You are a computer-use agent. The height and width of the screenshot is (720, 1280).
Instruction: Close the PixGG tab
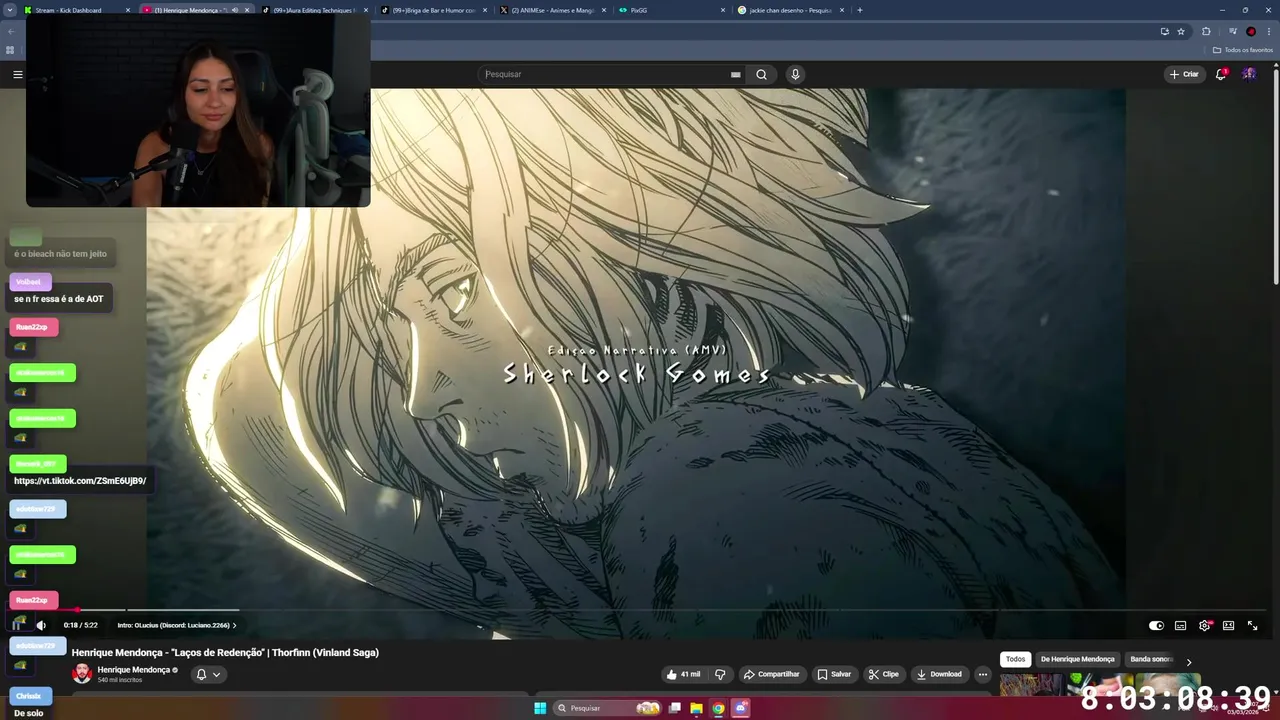pyautogui.click(x=722, y=10)
